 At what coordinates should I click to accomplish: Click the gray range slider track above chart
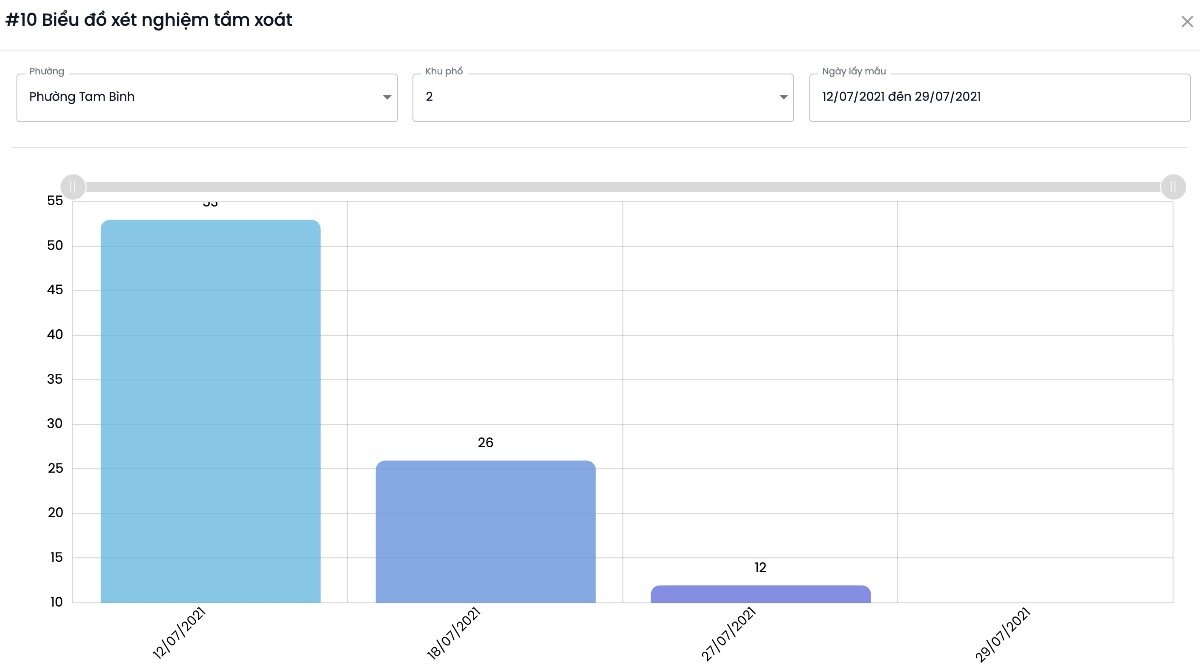click(x=623, y=187)
